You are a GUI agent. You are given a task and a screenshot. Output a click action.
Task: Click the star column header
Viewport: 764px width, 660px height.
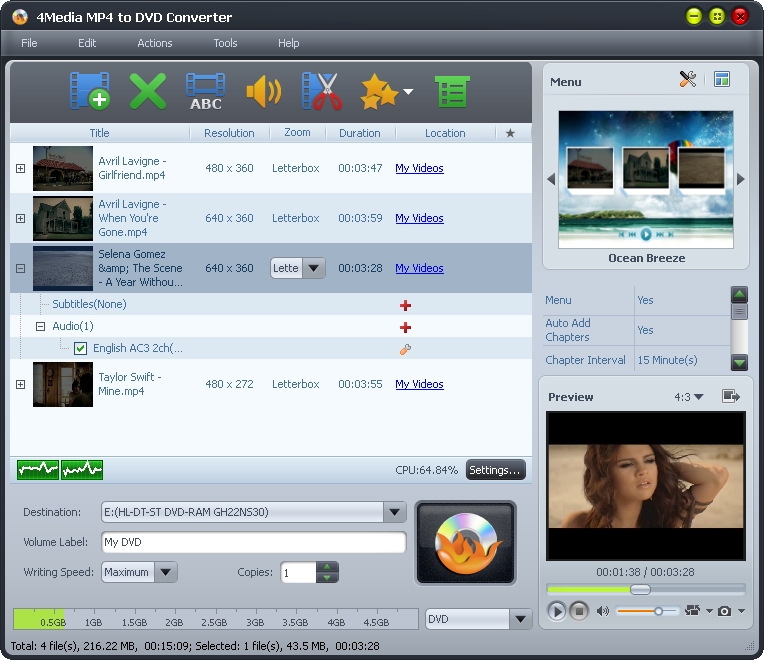[x=510, y=133]
